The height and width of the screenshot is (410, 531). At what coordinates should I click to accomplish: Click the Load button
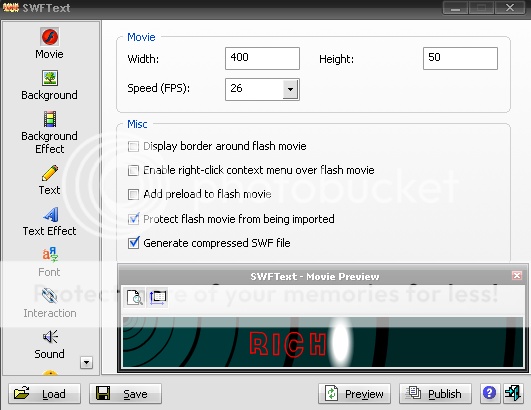[44, 393]
